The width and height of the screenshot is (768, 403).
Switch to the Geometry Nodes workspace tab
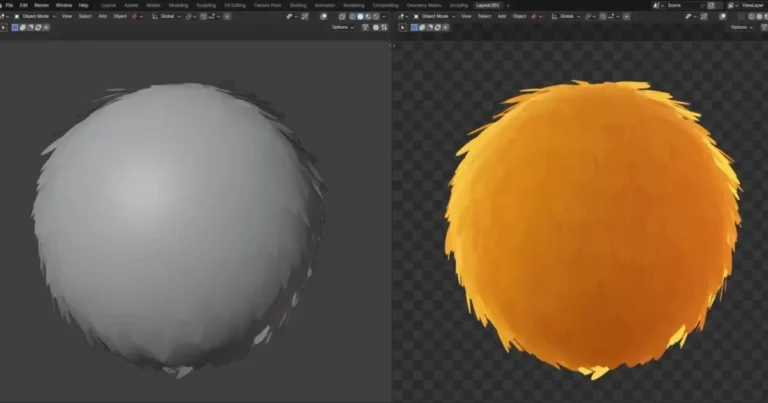424,5
